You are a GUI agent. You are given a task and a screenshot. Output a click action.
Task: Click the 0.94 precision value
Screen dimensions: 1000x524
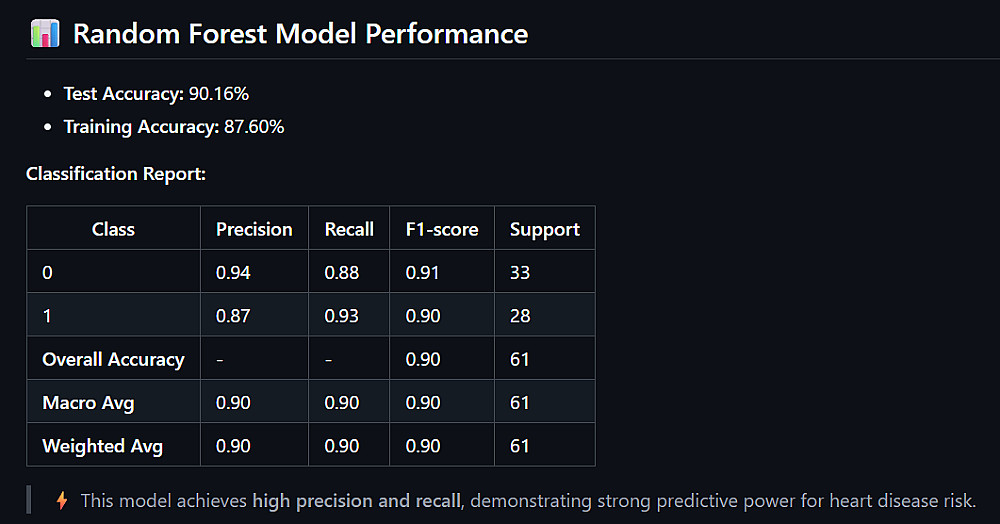tap(233, 272)
